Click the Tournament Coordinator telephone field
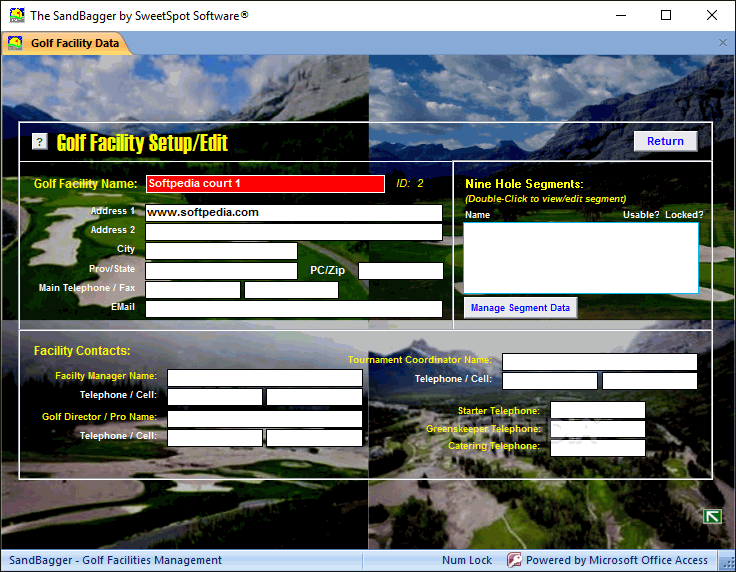The width and height of the screenshot is (736, 572). coord(550,381)
